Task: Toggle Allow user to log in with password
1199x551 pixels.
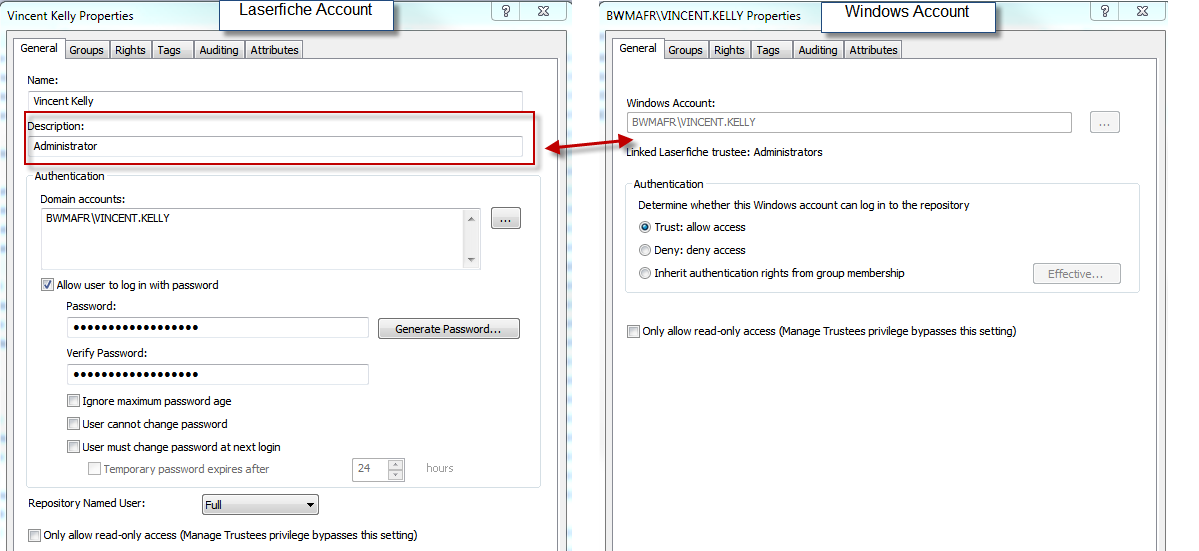Action: click(x=48, y=285)
